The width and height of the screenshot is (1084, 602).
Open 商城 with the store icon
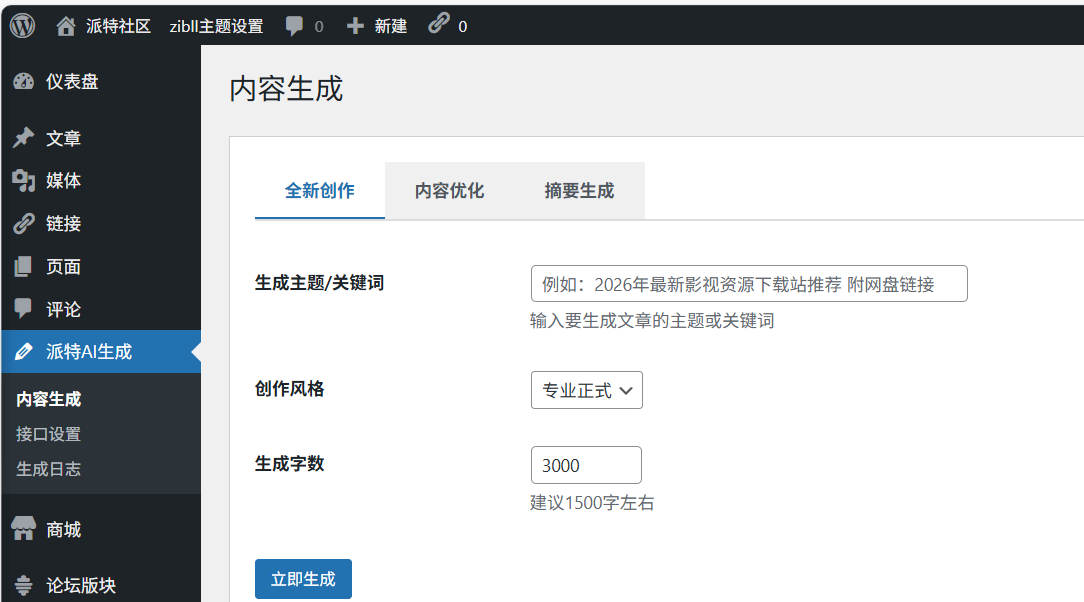tap(24, 529)
